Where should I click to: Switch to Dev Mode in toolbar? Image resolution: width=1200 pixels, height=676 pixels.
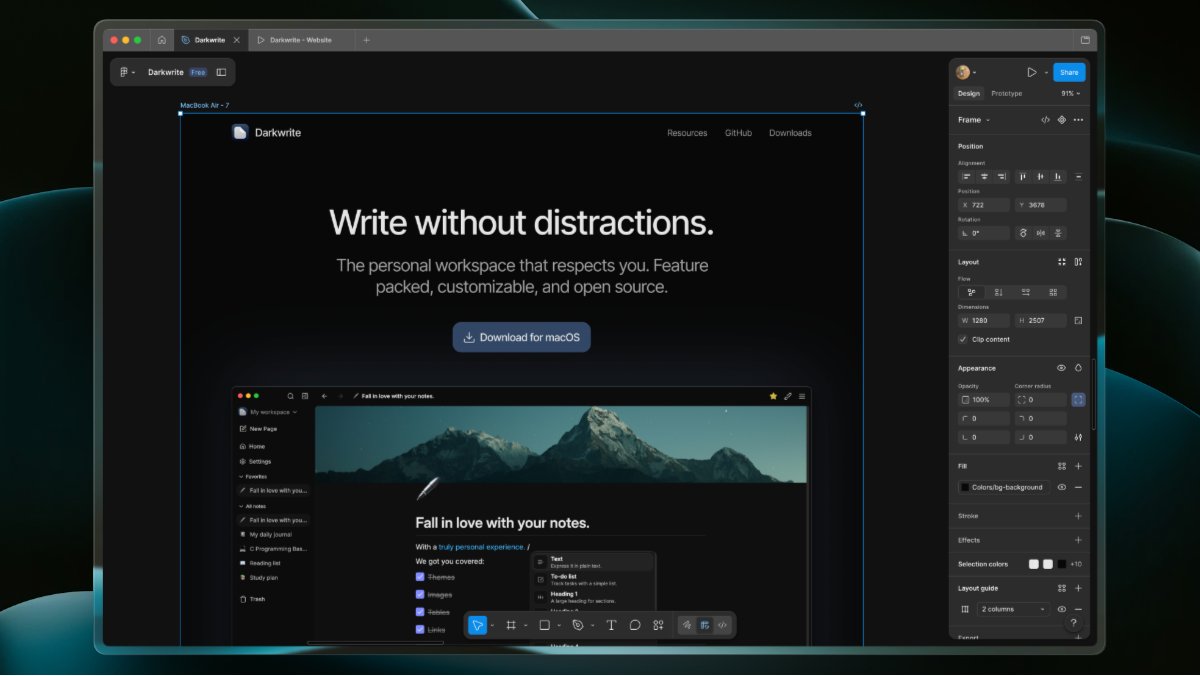[x=723, y=625]
